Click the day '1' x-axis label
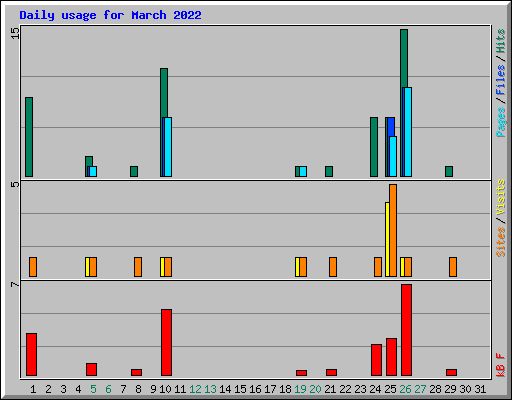The height and width of the screenshot is (400, 512). (33, 389)
